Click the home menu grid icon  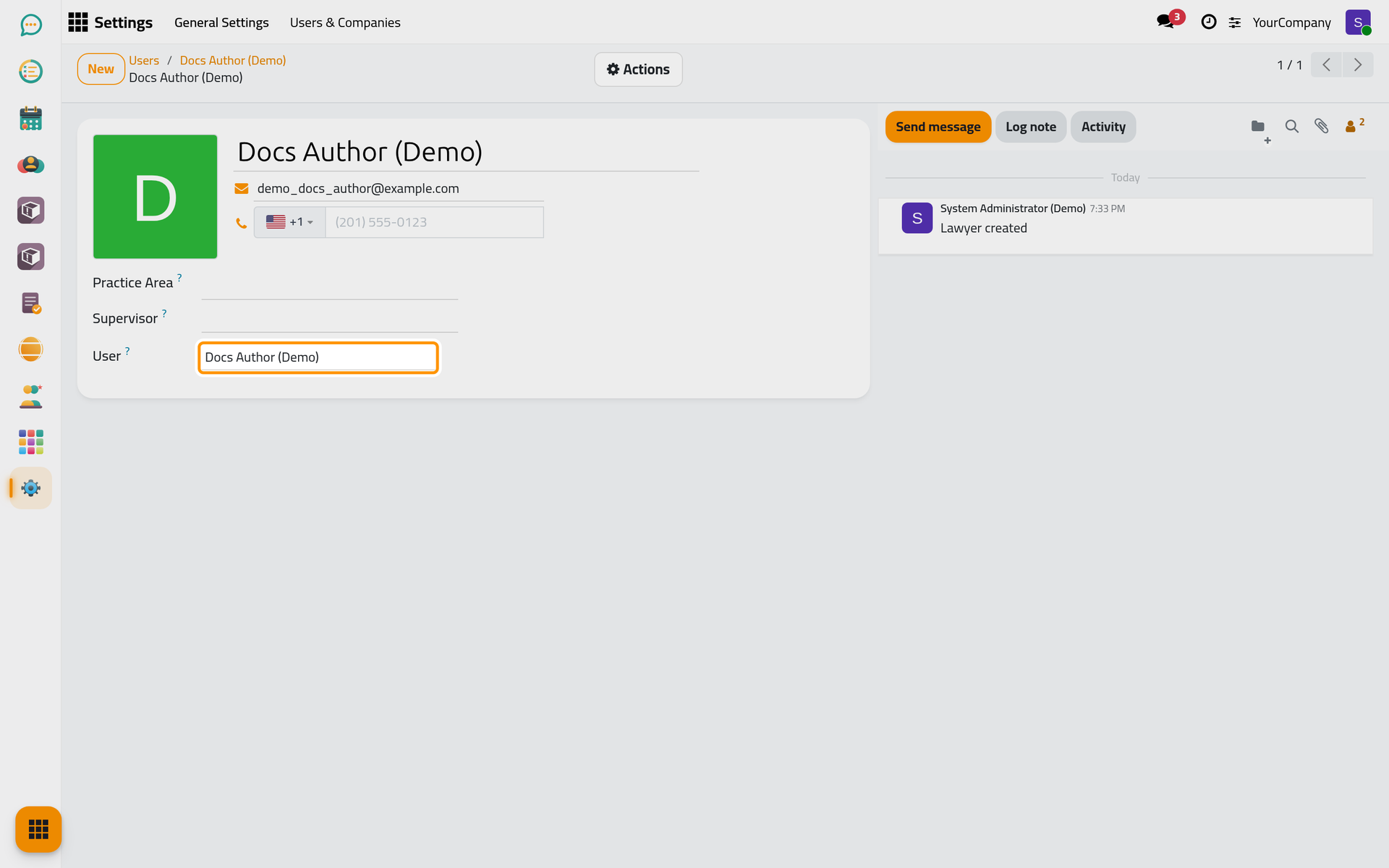(77, 22)
